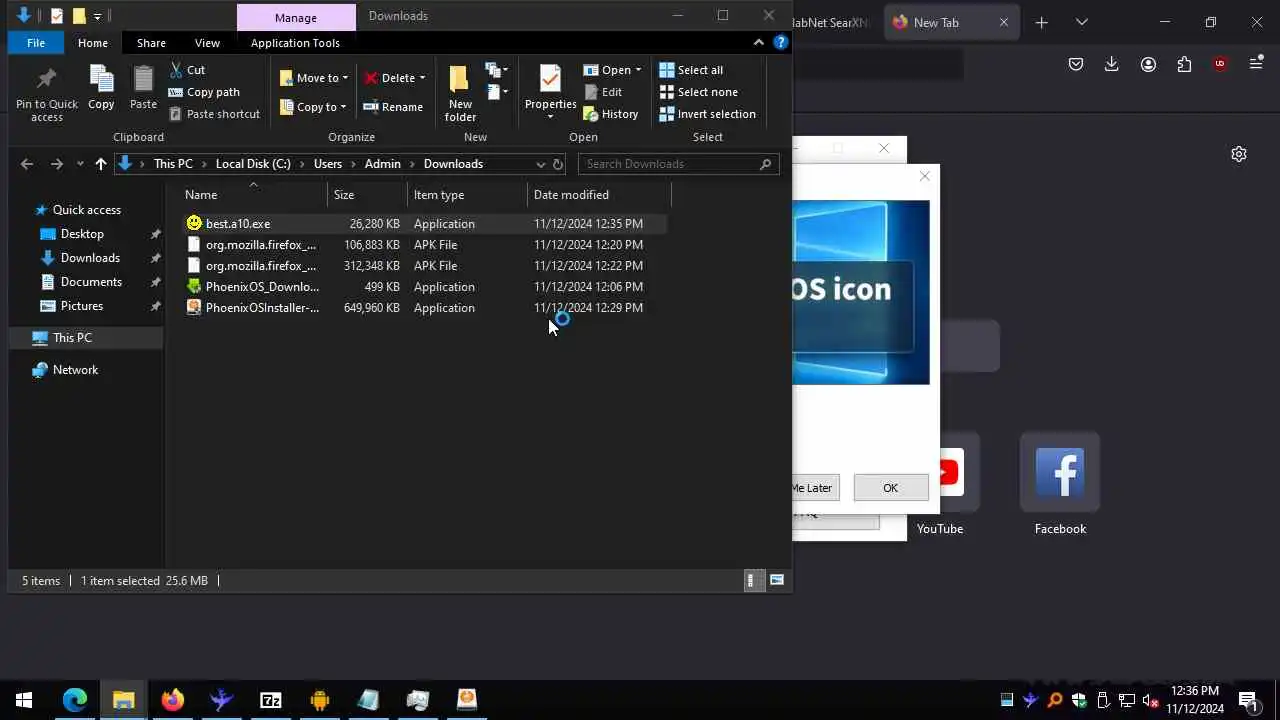Open the Delete dropdown menu
This screenshot has width=1280, height=720.
pos(422,78)
